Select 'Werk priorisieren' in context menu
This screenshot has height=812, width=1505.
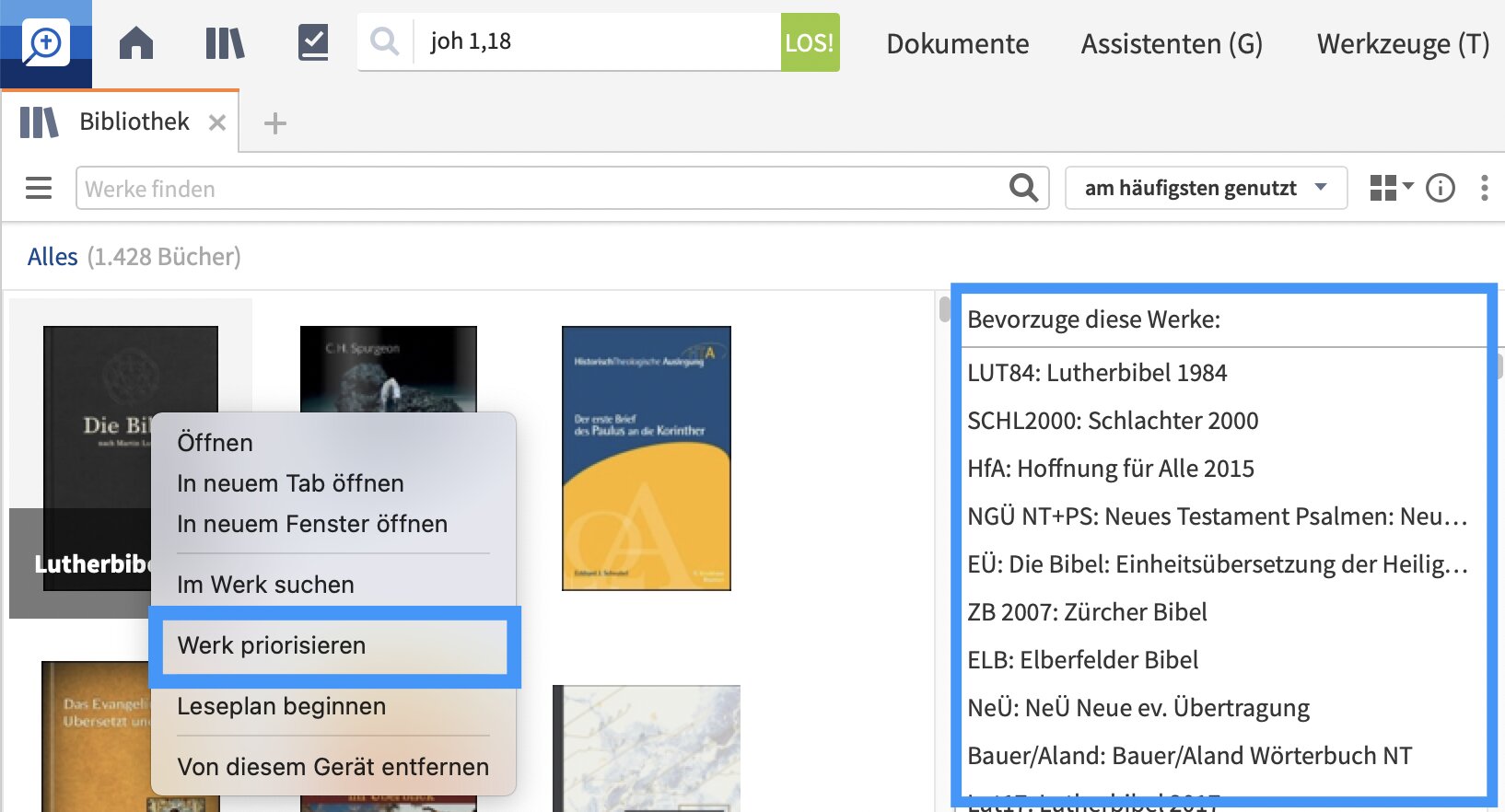[x=272, y=645]
